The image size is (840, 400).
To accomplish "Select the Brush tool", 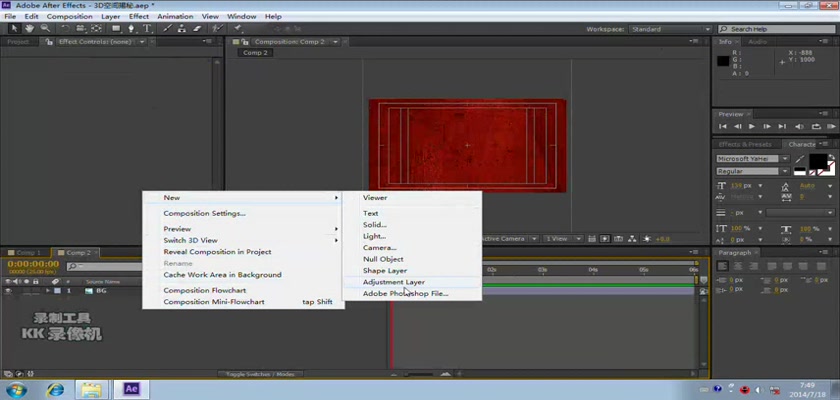I will pos(167,29).
